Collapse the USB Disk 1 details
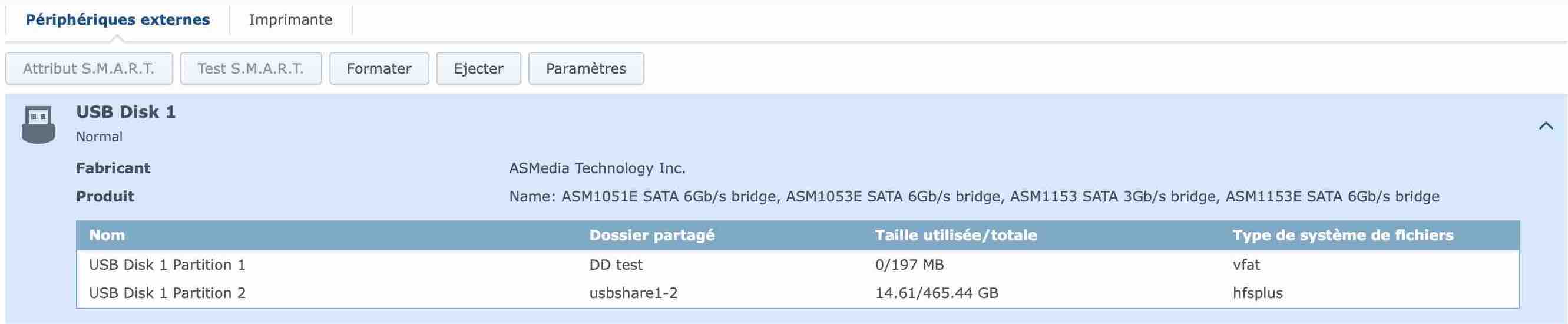This screenshot has width=1568, height=324. tap(1546, 126)
